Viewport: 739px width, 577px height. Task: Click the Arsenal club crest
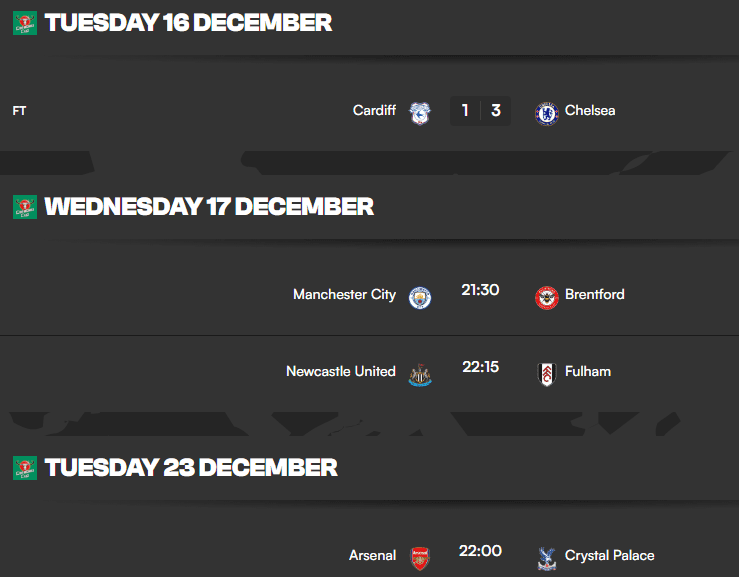click(x=420, y=557)
